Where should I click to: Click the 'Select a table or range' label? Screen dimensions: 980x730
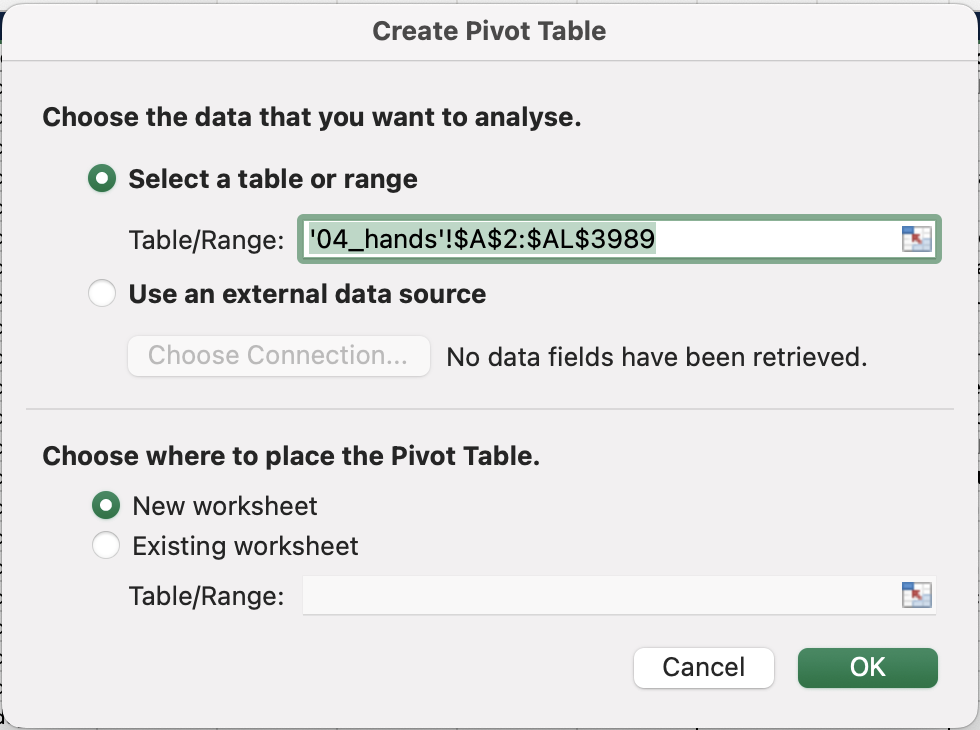click(273, 179)
